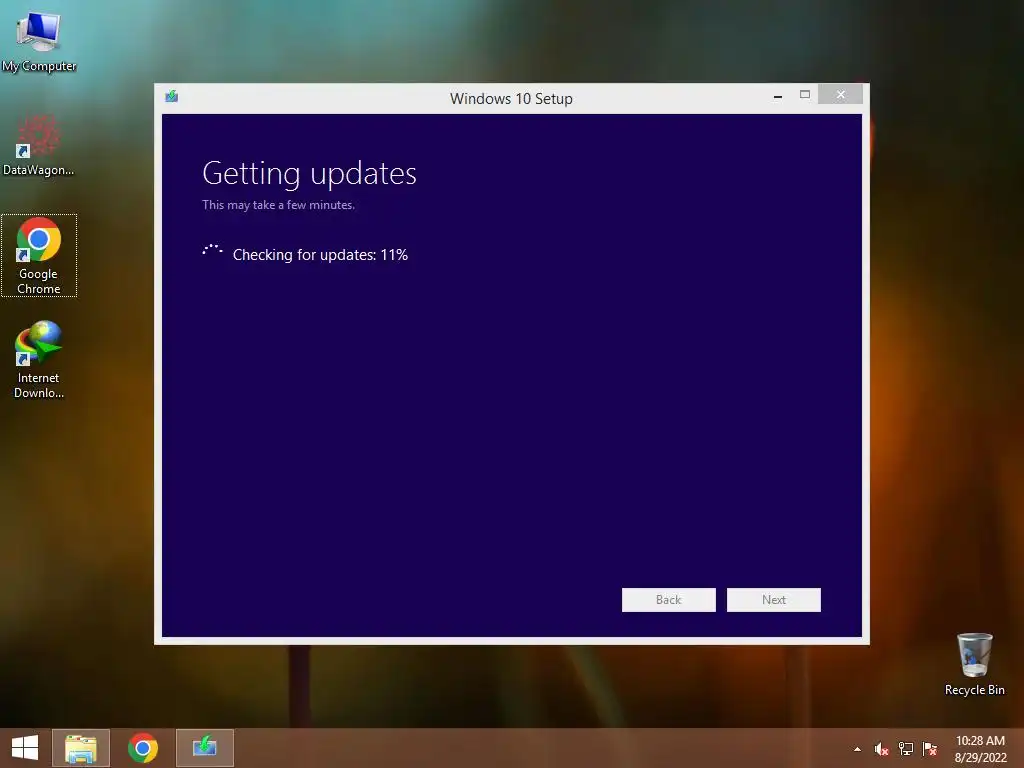This screenshot has width=1024, height=768.
Task: Open the Windows Start button
Action: (25, 748)
